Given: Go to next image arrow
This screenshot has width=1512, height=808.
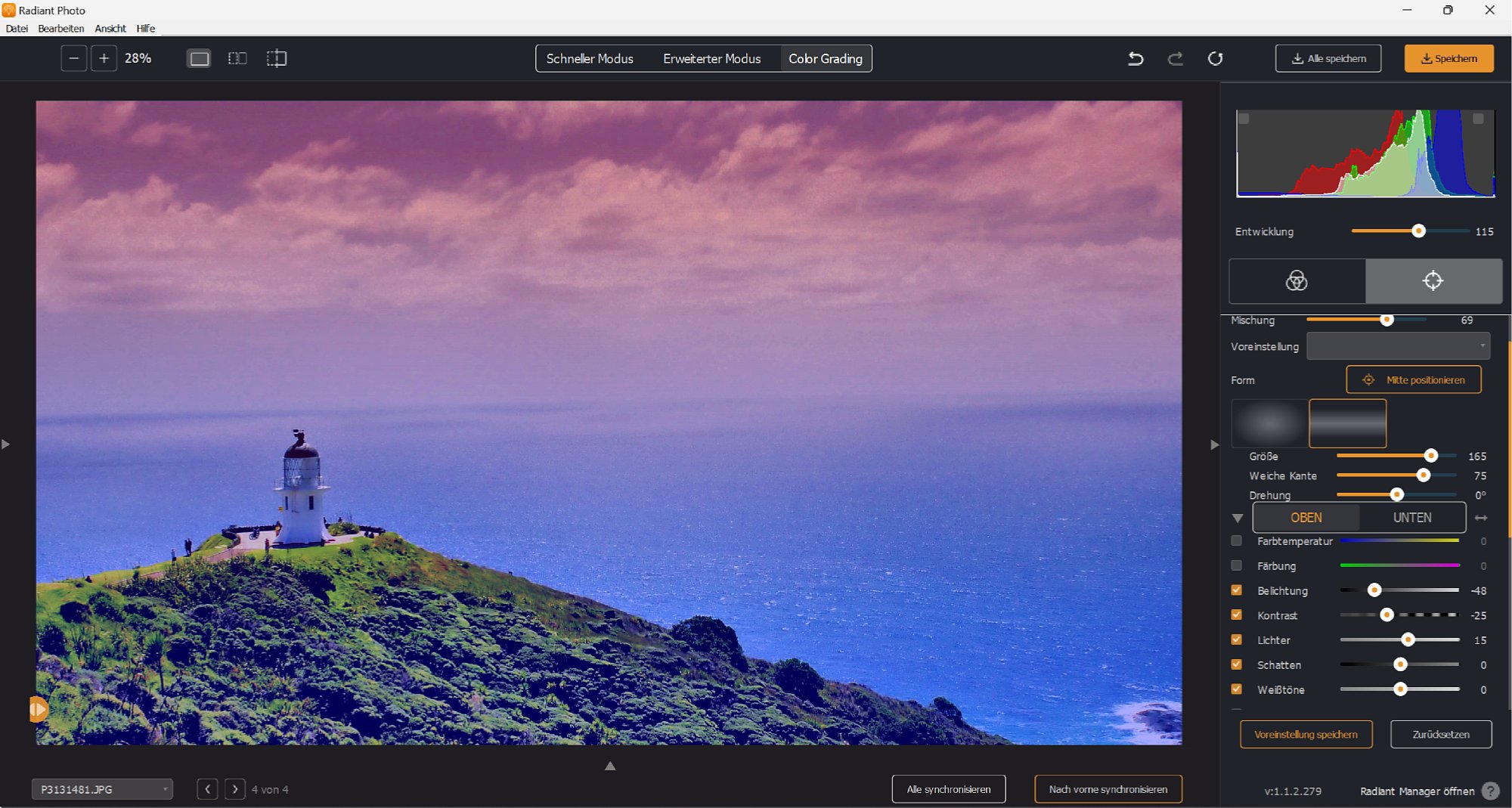Looking at the screenshot, I should coord(235,789).
